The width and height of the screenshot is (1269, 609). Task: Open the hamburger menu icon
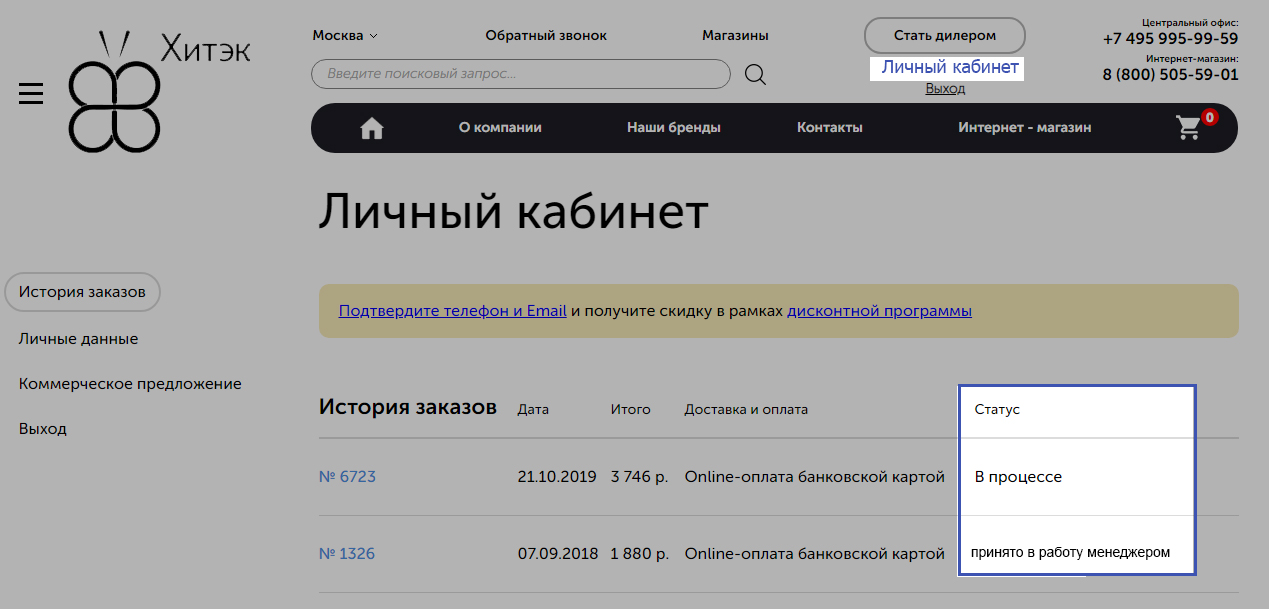31,94
